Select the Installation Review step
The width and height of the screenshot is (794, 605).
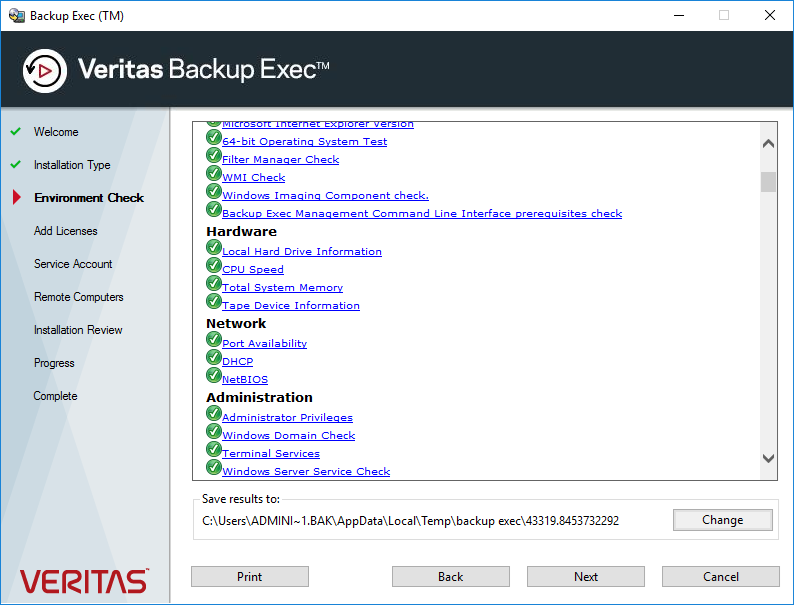click(x=78, y=330)
